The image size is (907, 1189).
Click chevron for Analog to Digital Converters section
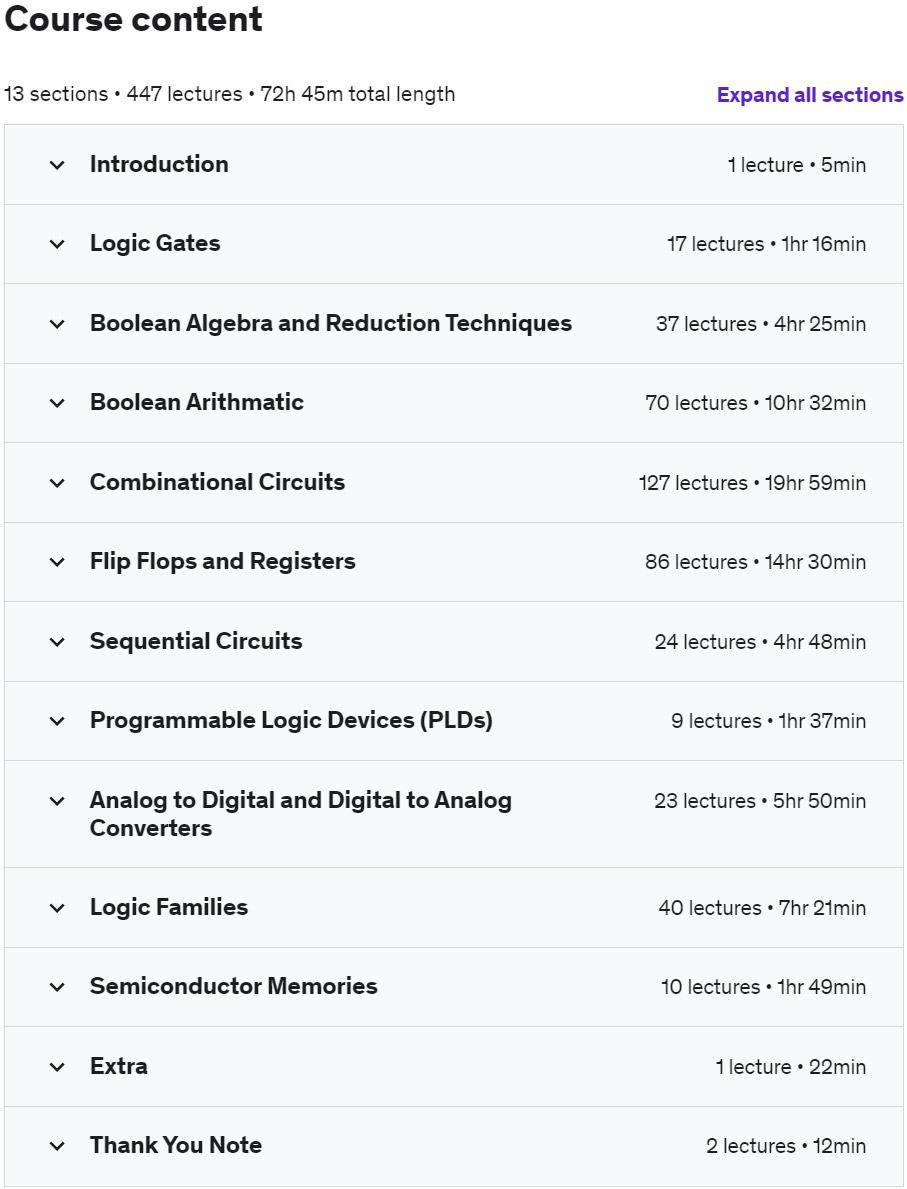point(57,801)
